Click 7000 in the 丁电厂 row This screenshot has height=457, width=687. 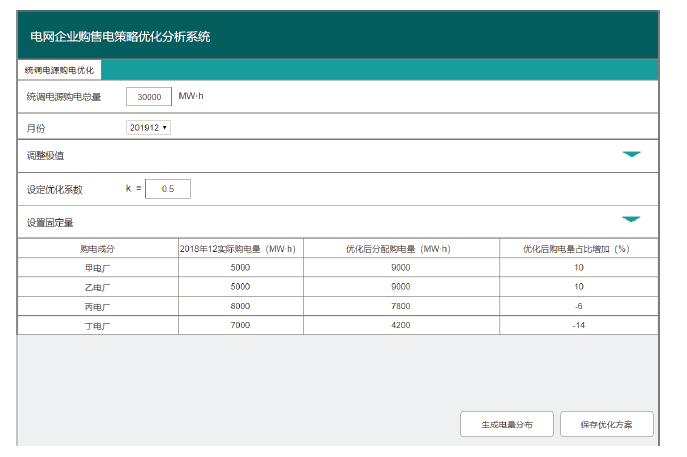240,325
